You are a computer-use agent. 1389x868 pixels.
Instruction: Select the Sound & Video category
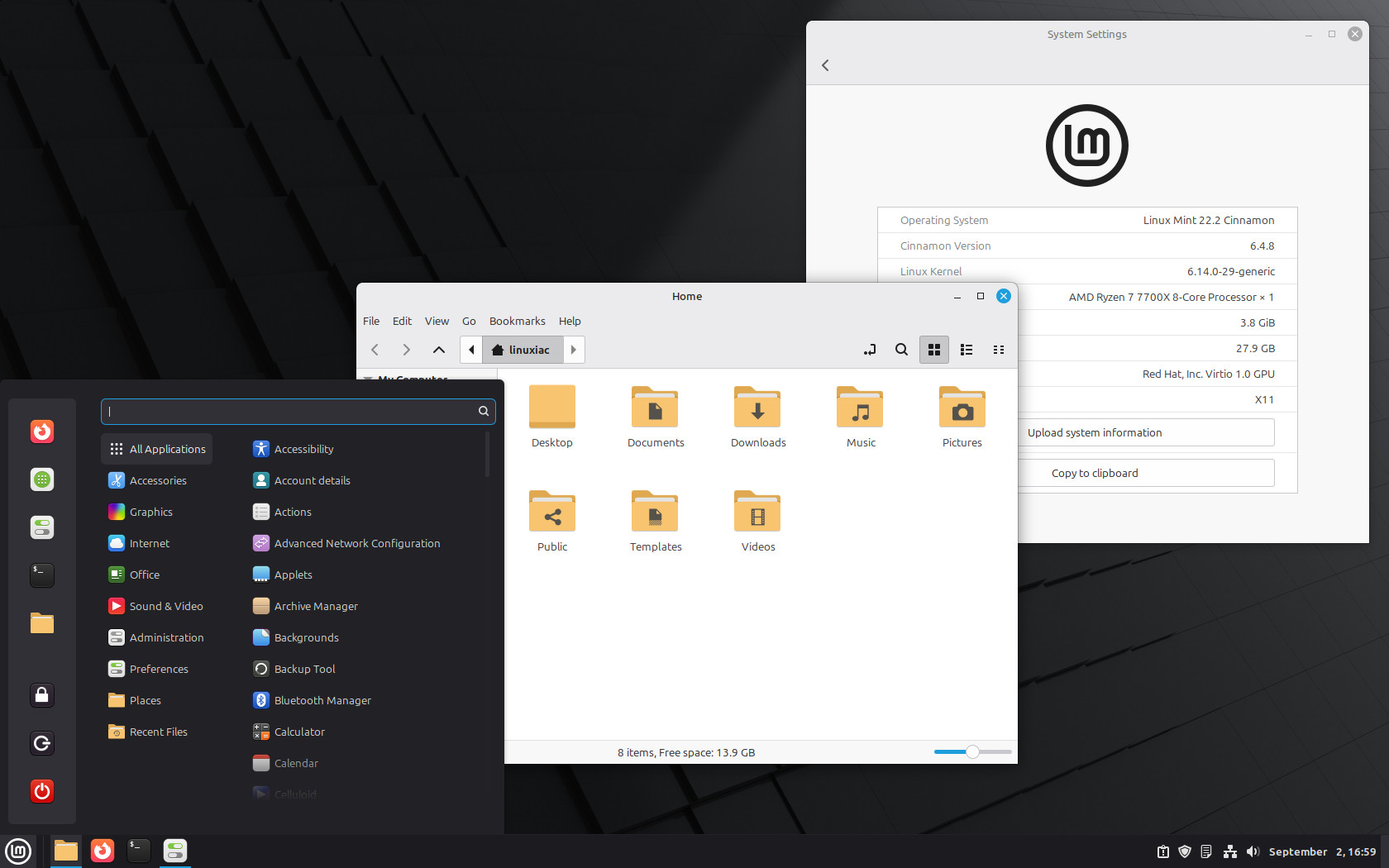(x=165, y=606)
